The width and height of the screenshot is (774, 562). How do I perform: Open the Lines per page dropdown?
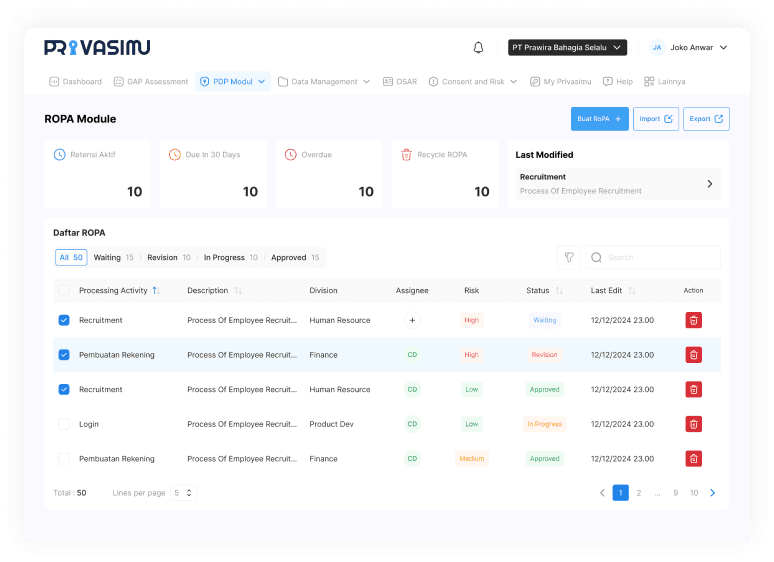[x=183, y=493]
